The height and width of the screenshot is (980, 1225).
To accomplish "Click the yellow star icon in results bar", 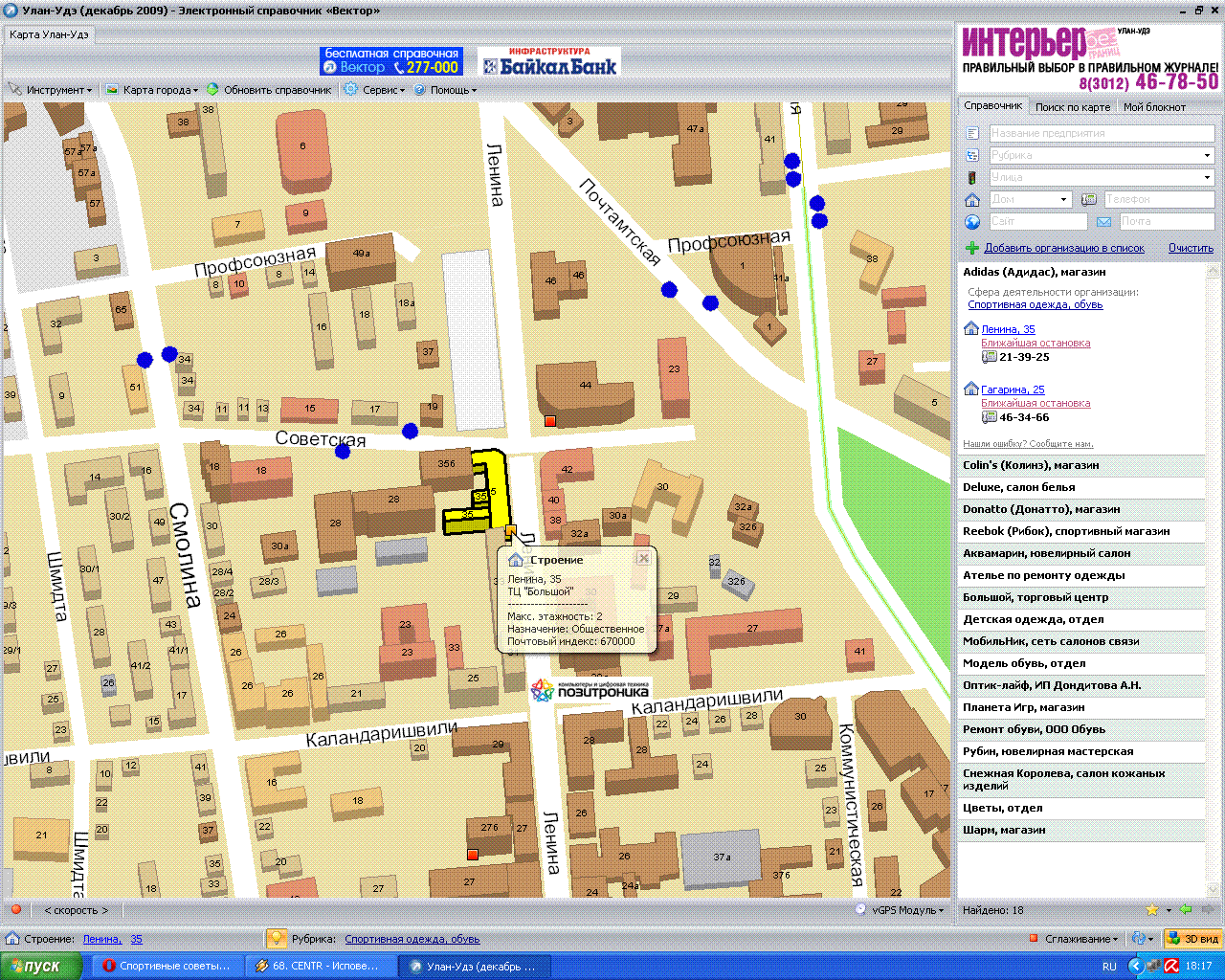I will [x=1152, y=910].
